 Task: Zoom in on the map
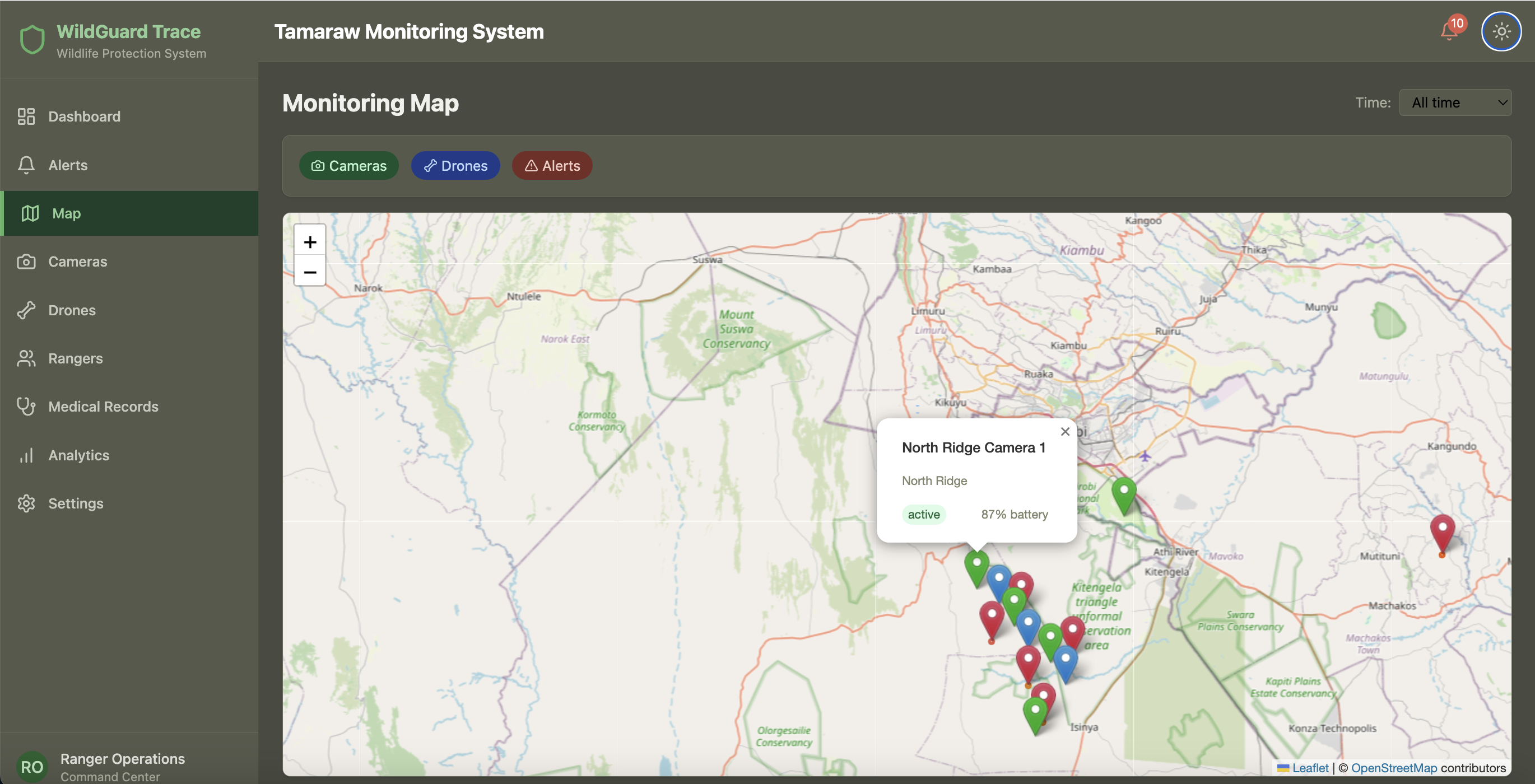click(310, 241)
